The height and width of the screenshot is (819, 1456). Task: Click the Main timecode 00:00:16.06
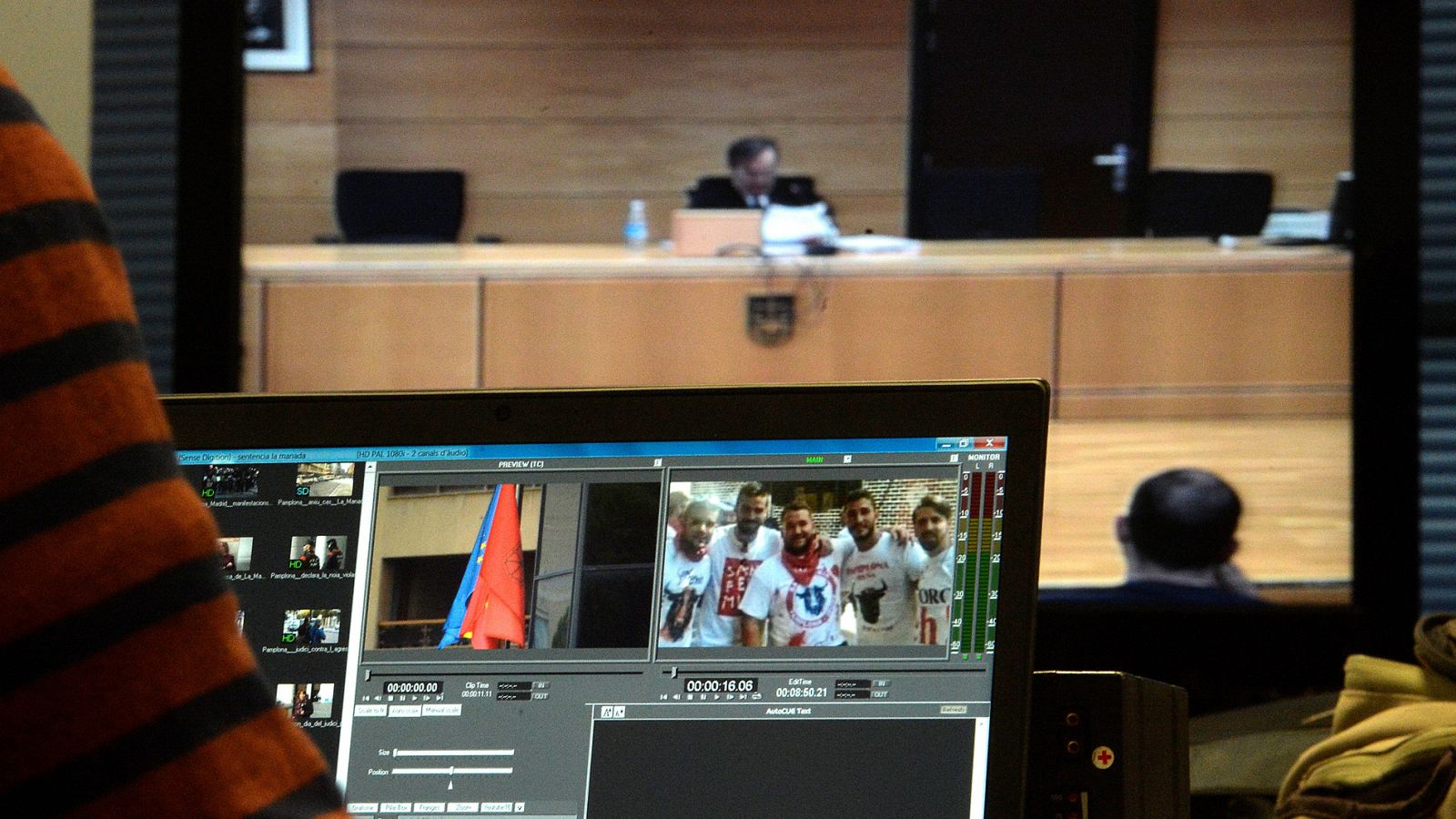pyautogui.click(x=720, y=685)
